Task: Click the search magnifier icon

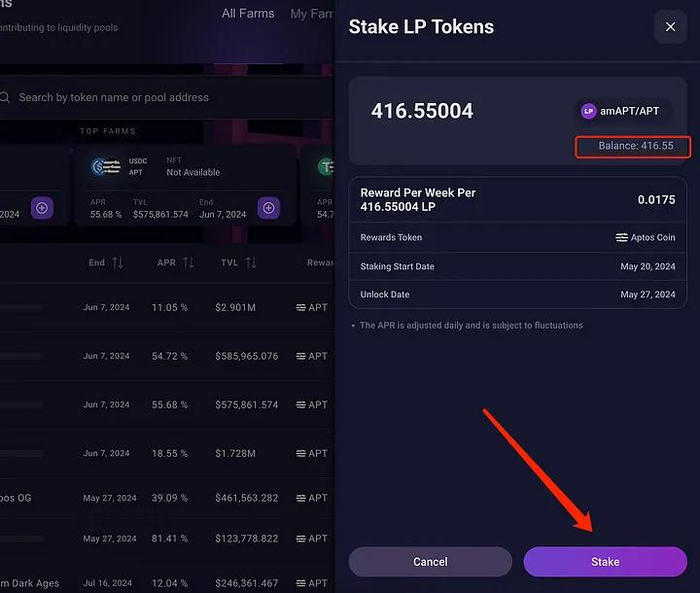Action: [5, 97]
